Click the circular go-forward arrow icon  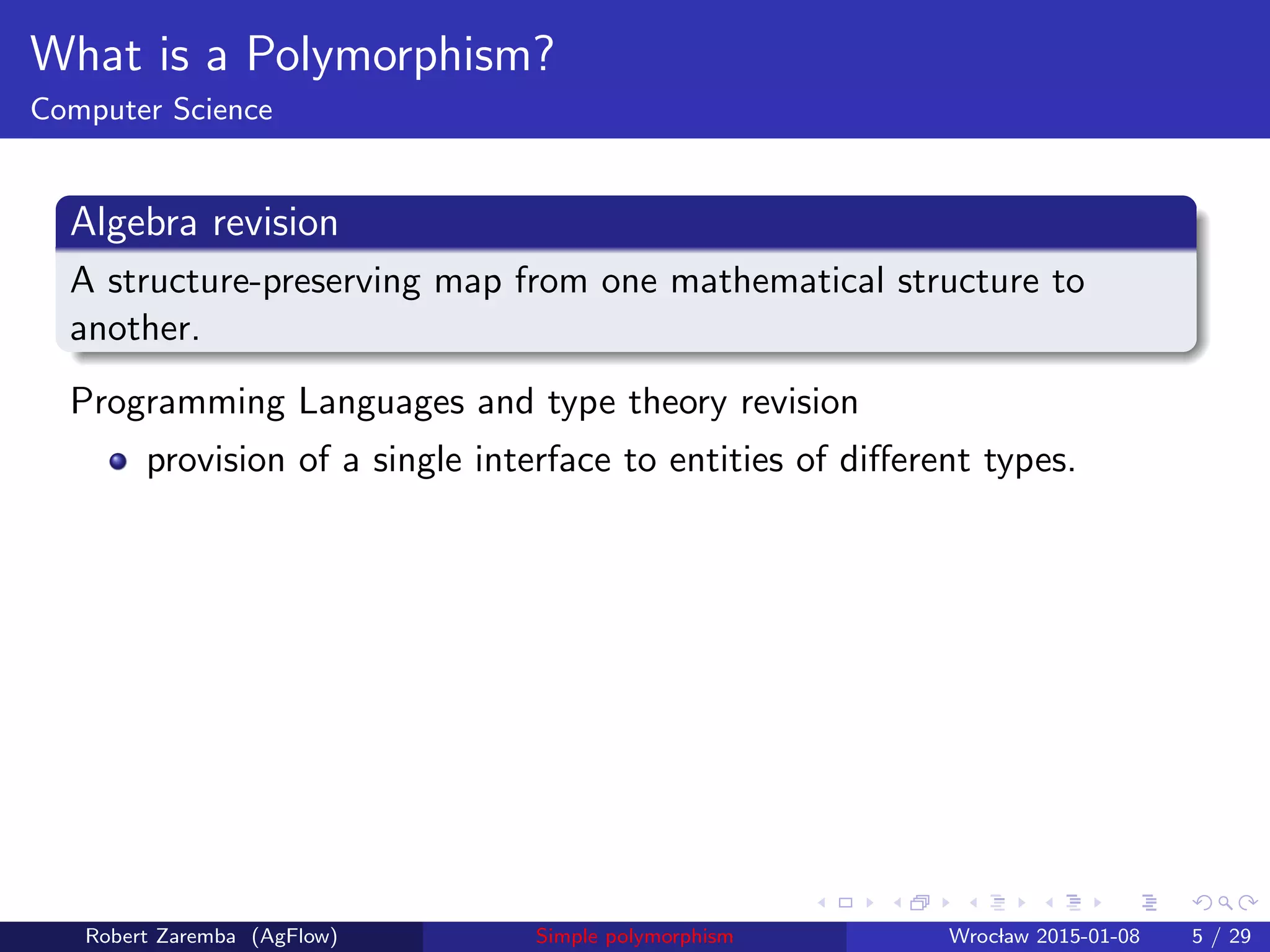[1248, 903]
